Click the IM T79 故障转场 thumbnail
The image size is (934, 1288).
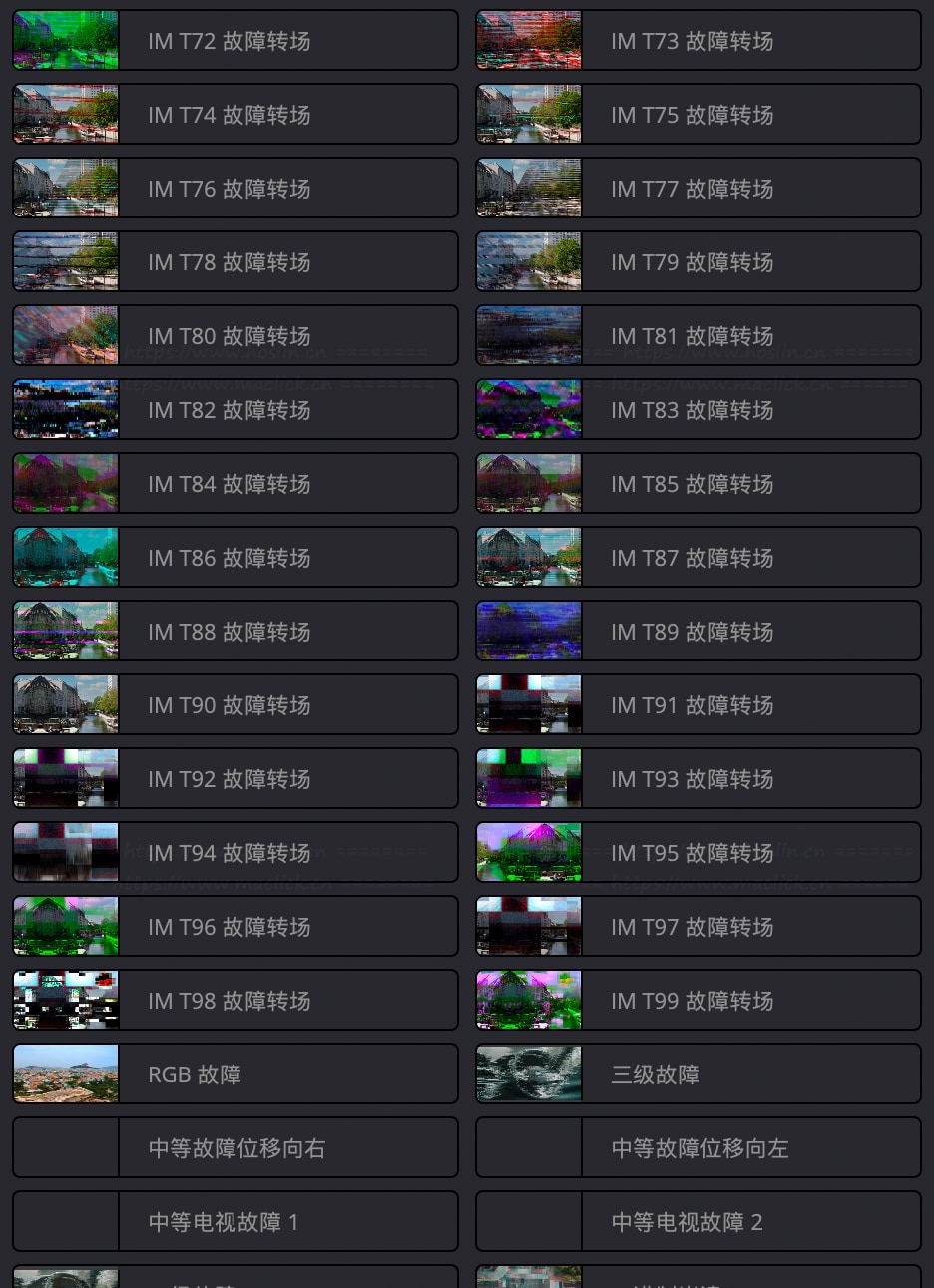(x=529, y=262)
